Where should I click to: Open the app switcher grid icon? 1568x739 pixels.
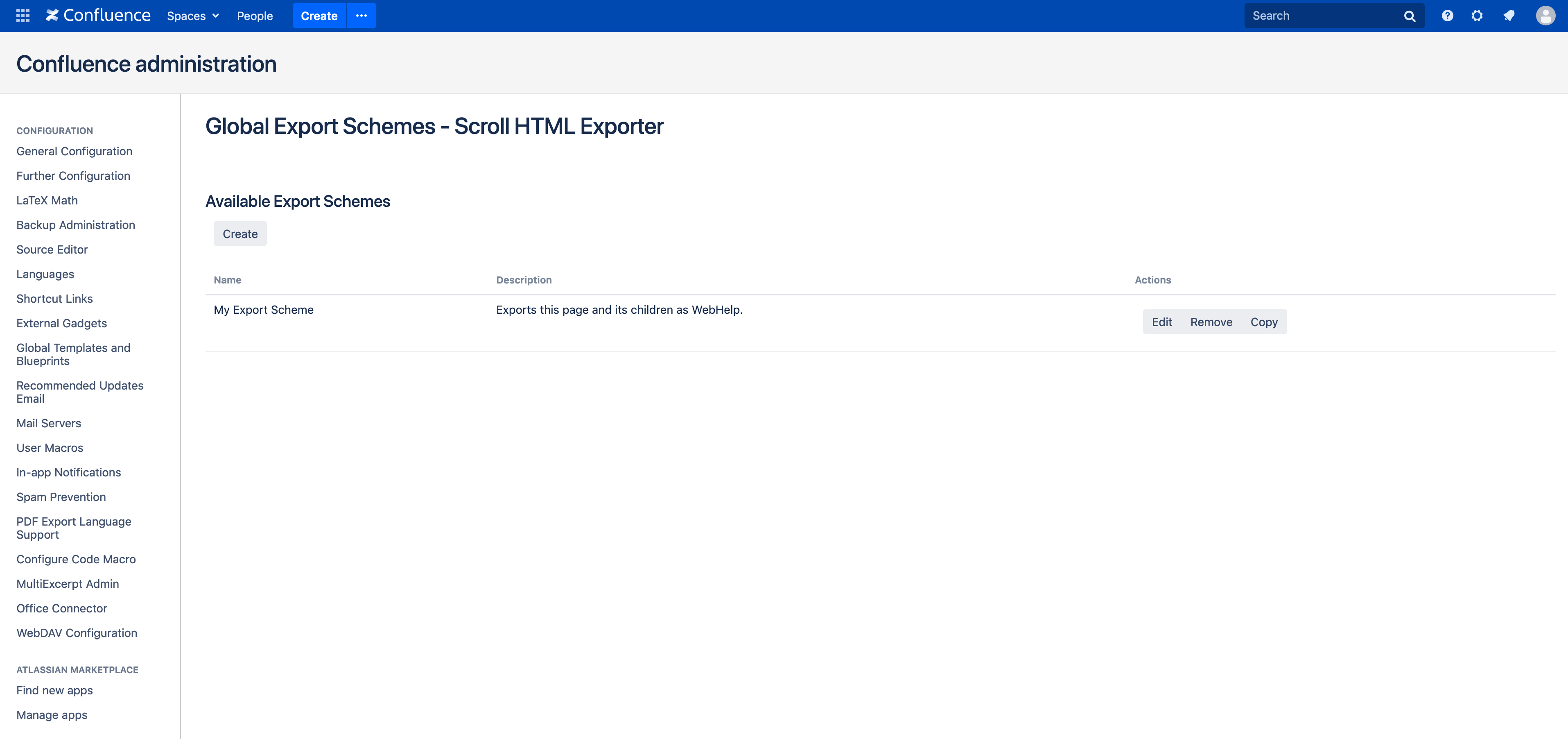(23, 16)
